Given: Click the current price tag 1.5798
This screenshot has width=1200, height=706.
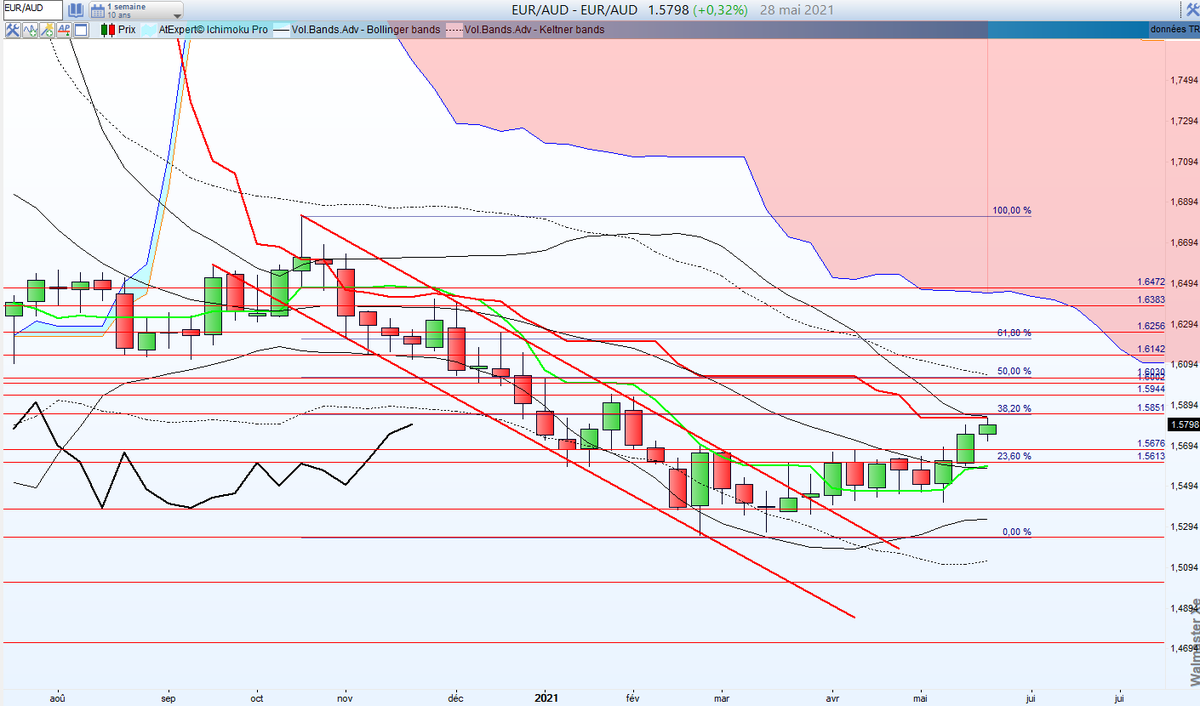Looking at the screenshot, I should pos(1182,424).
